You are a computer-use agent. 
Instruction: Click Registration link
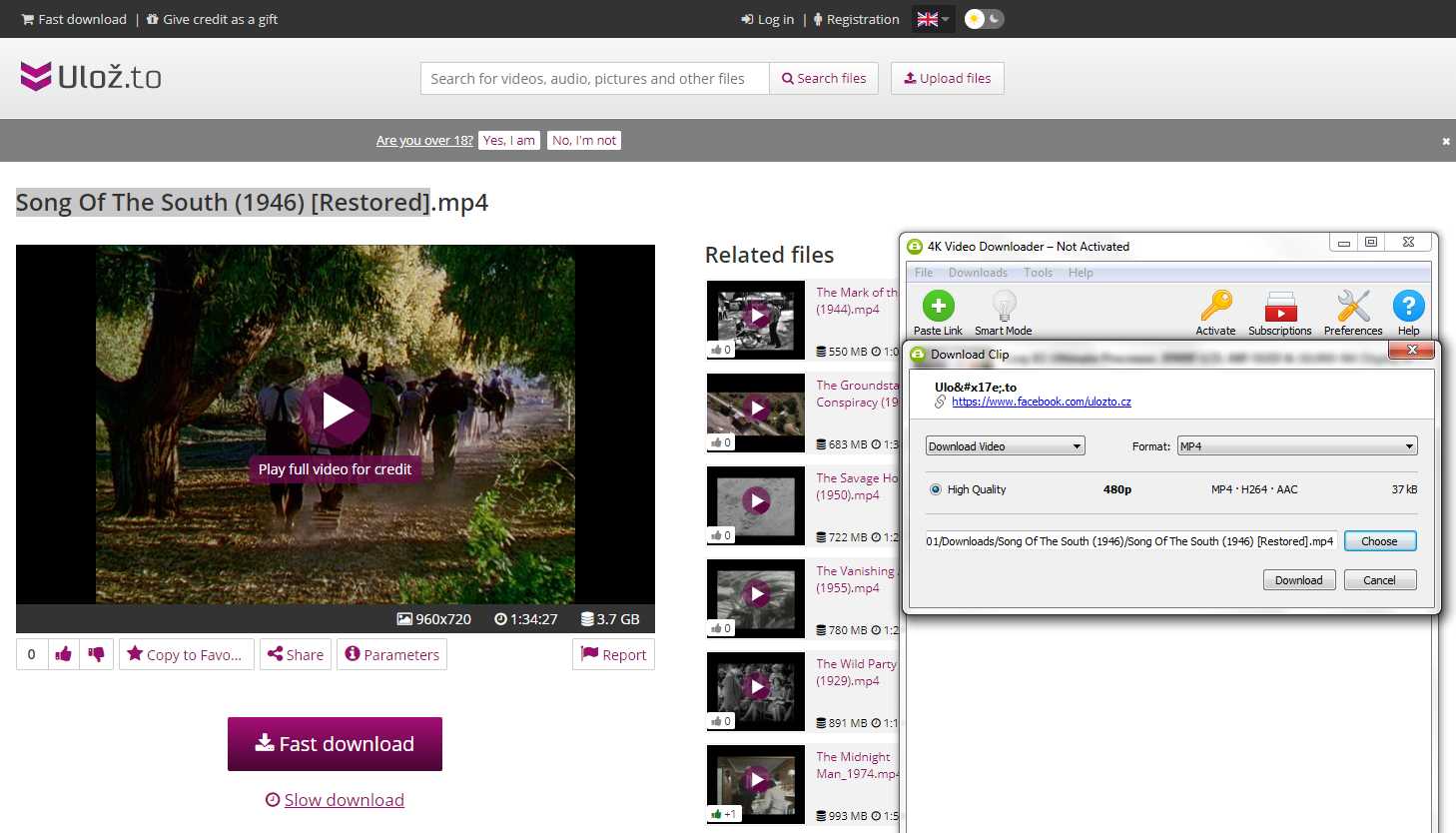pyautogui.click(x=857, y=19)
